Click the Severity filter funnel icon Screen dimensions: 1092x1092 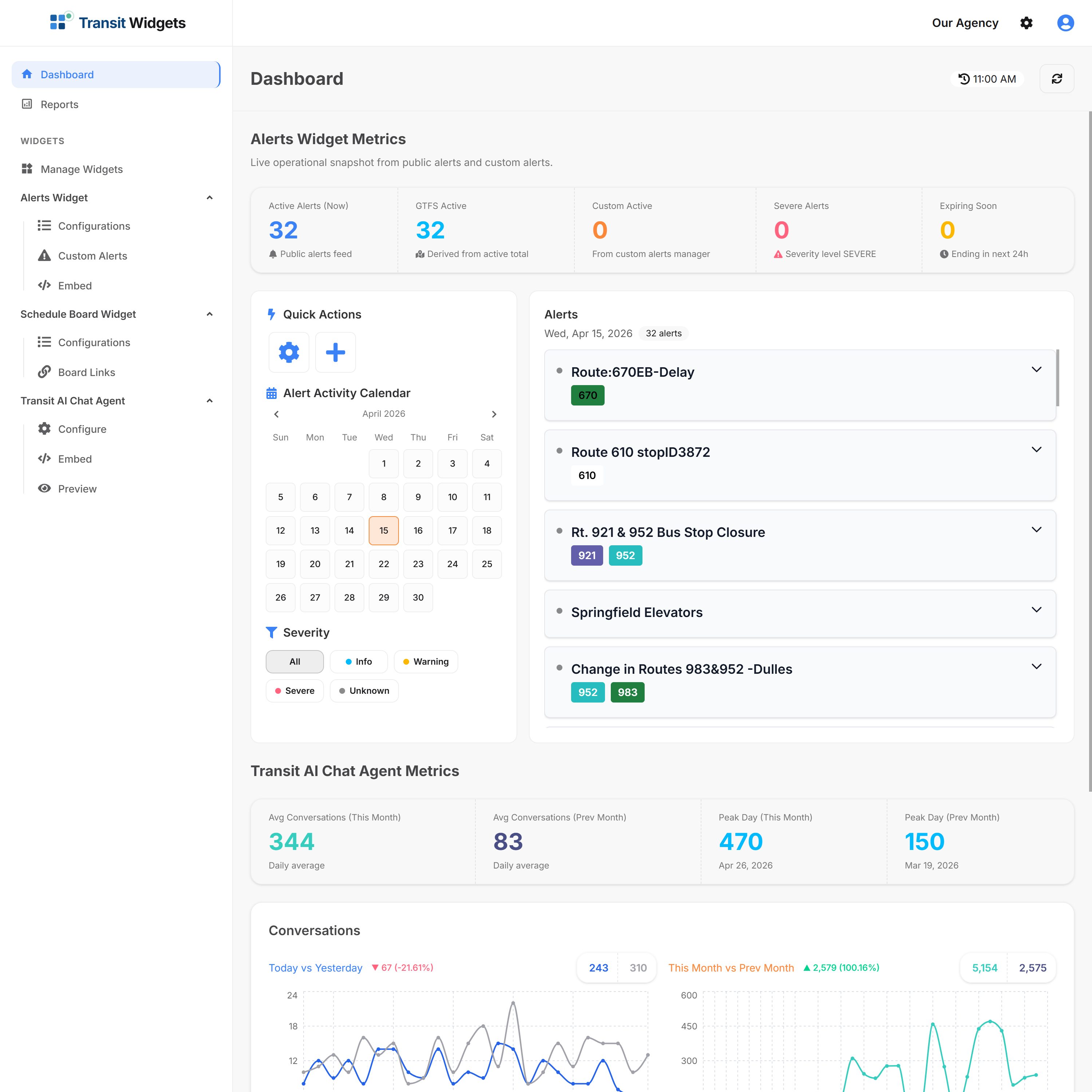[271, 633]
